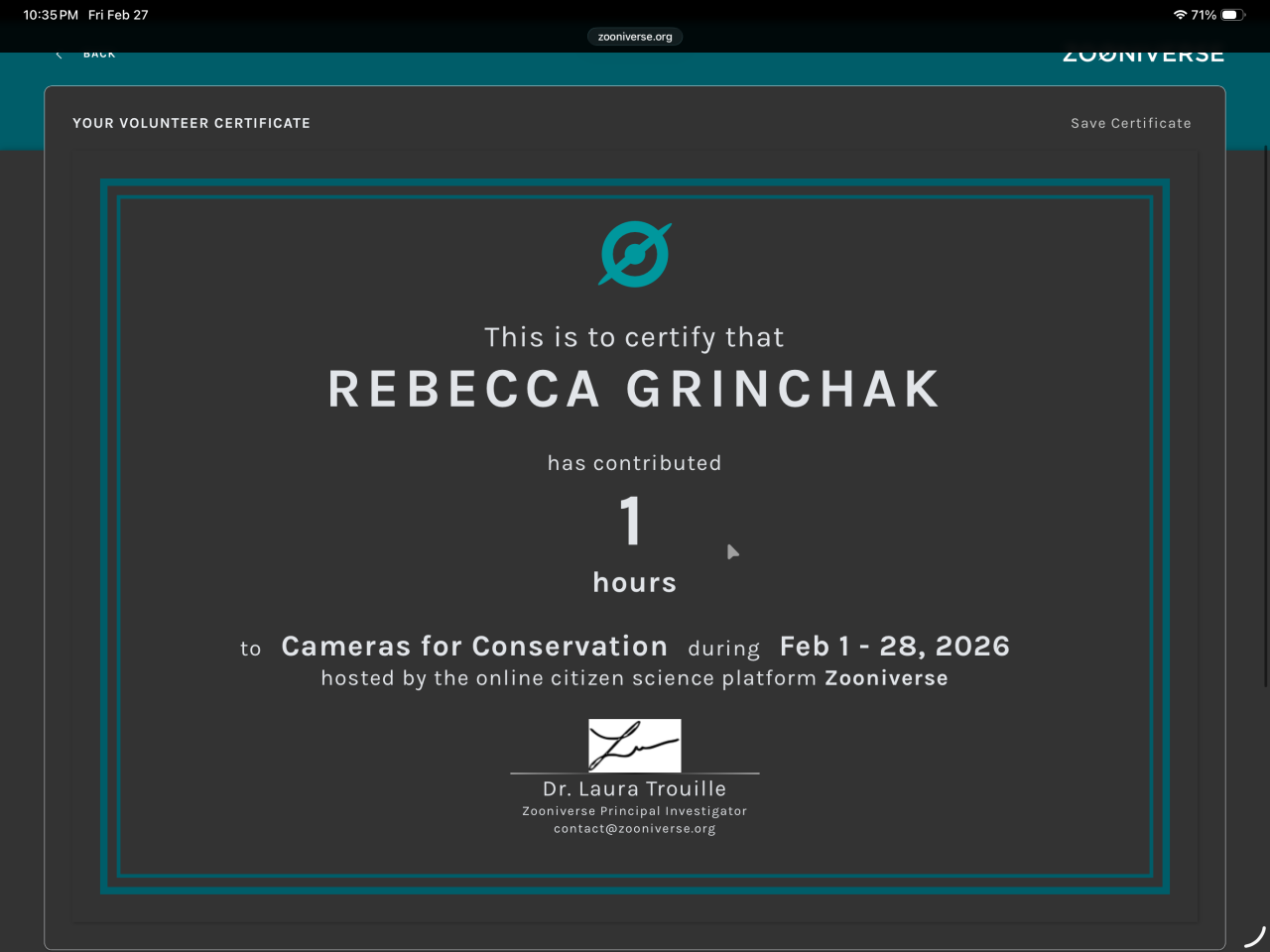Select the signature image above Dr. Laura Trouille
This screenshot has height=952, width=1270.
(x=635, y=746)
